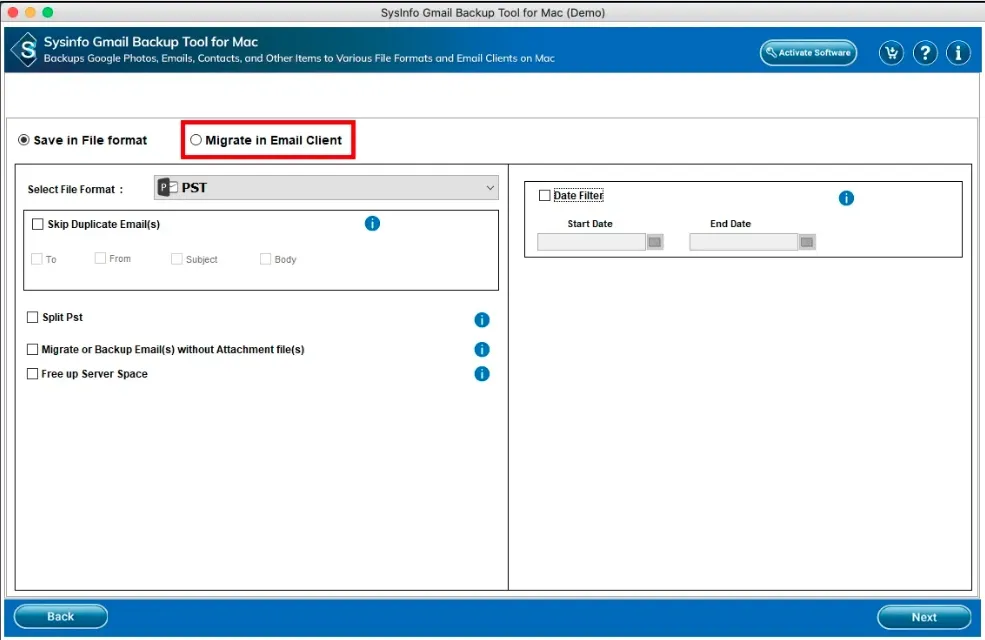Image resolution: width=985 pixels, height=640 pixels.
Task: Click the Sysinfo Gmail Backup Tool heading
Action: (151, 42)
